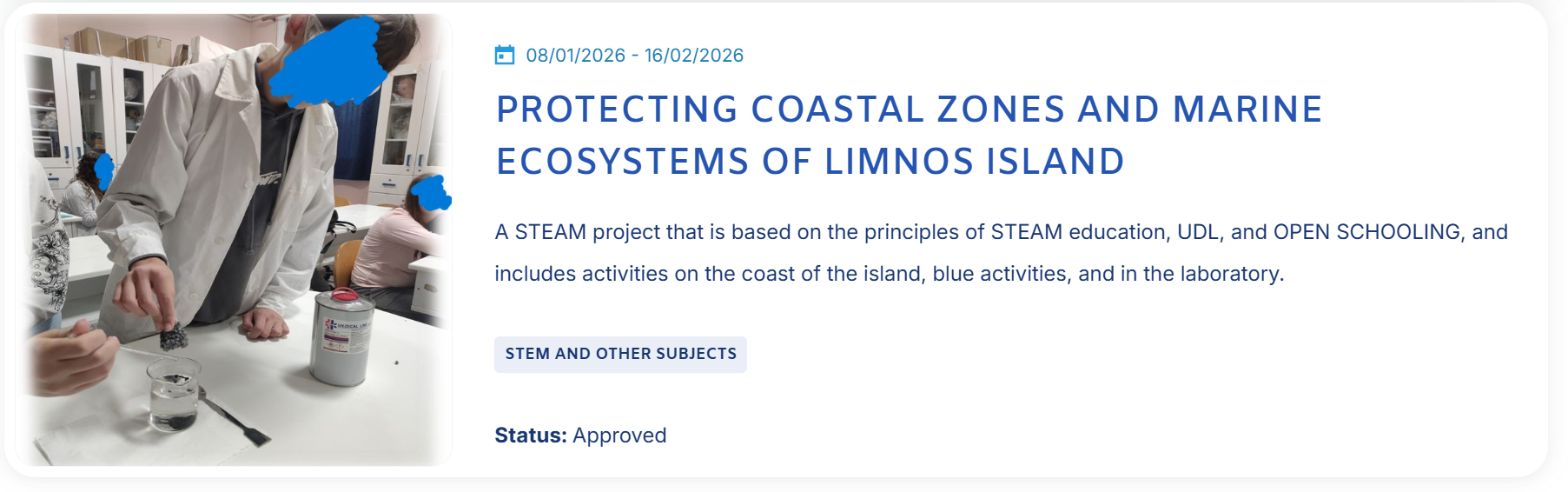
Task: Open the Protecting Coastal Zones project title
Action: click(909, 110)
